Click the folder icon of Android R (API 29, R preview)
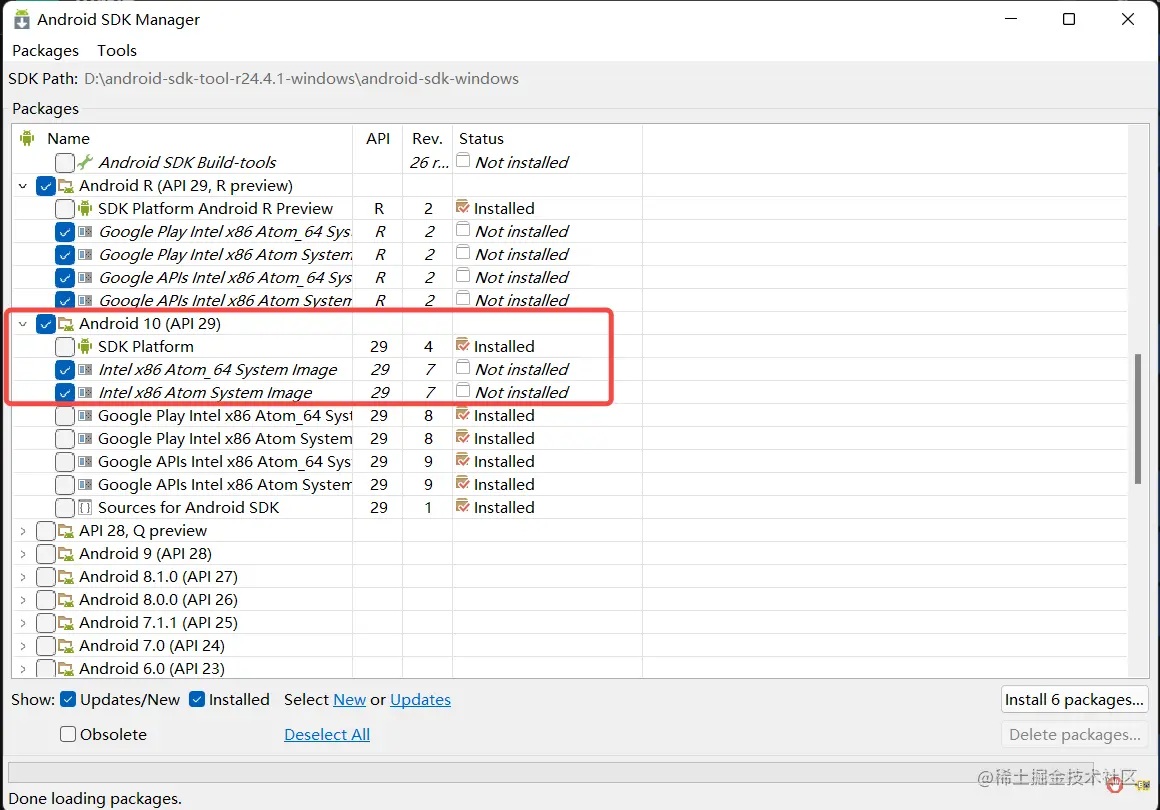 pyautogui.click(x=66, y=186)
